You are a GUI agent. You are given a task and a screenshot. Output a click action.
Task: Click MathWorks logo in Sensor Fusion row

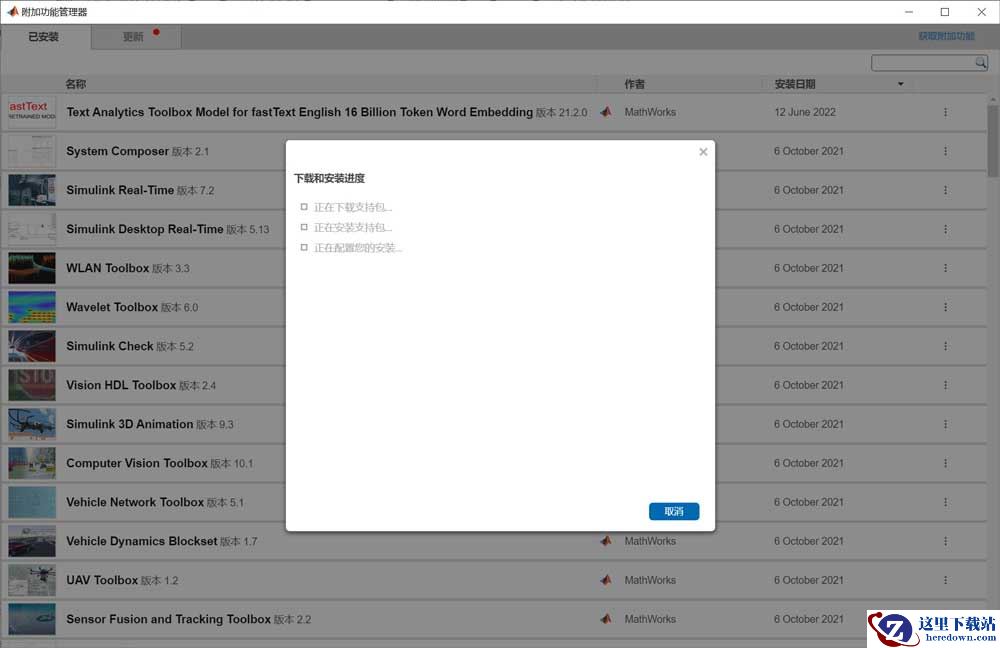click(606, 619)
